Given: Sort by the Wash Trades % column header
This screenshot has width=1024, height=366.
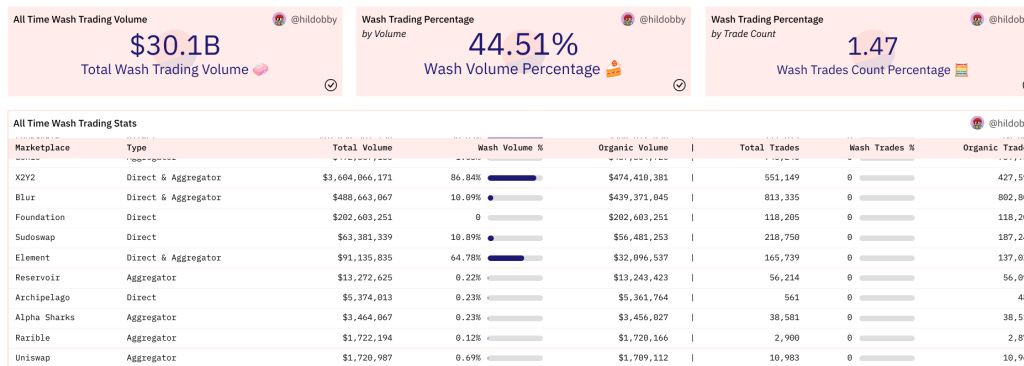Looking at the screenshot, I should point(882,148).
